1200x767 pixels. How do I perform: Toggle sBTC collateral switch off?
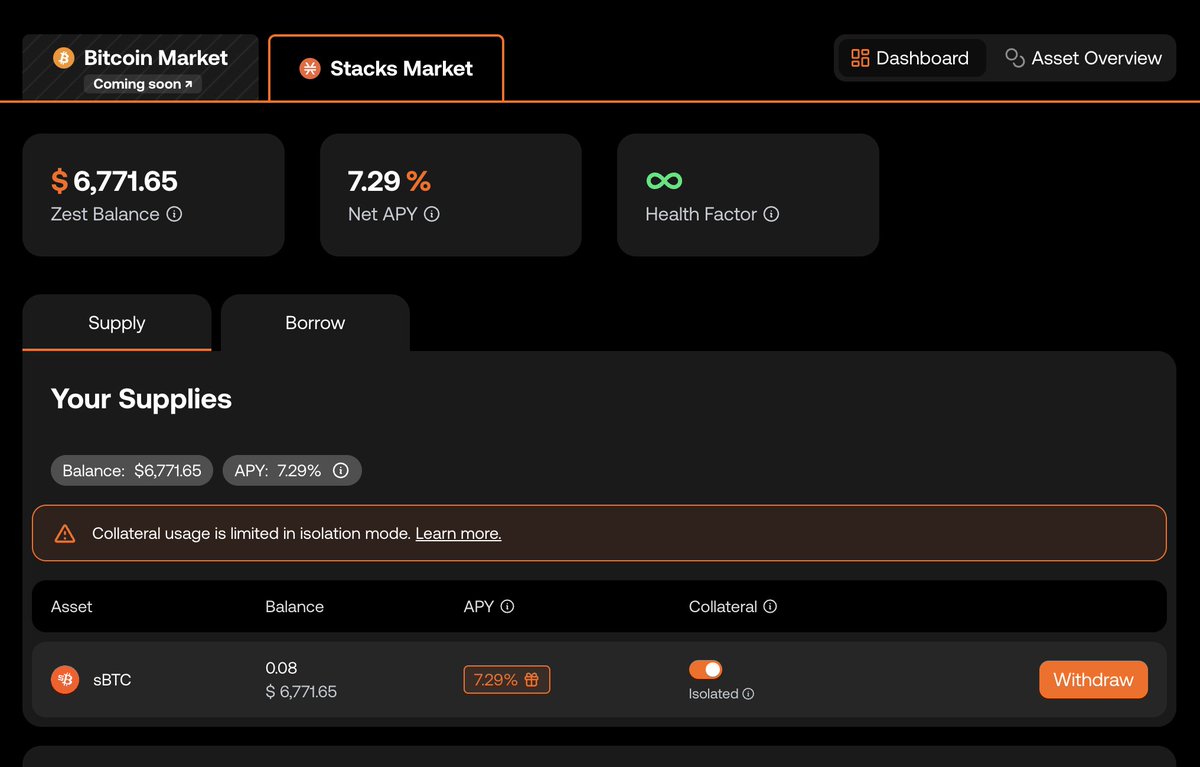706,669
